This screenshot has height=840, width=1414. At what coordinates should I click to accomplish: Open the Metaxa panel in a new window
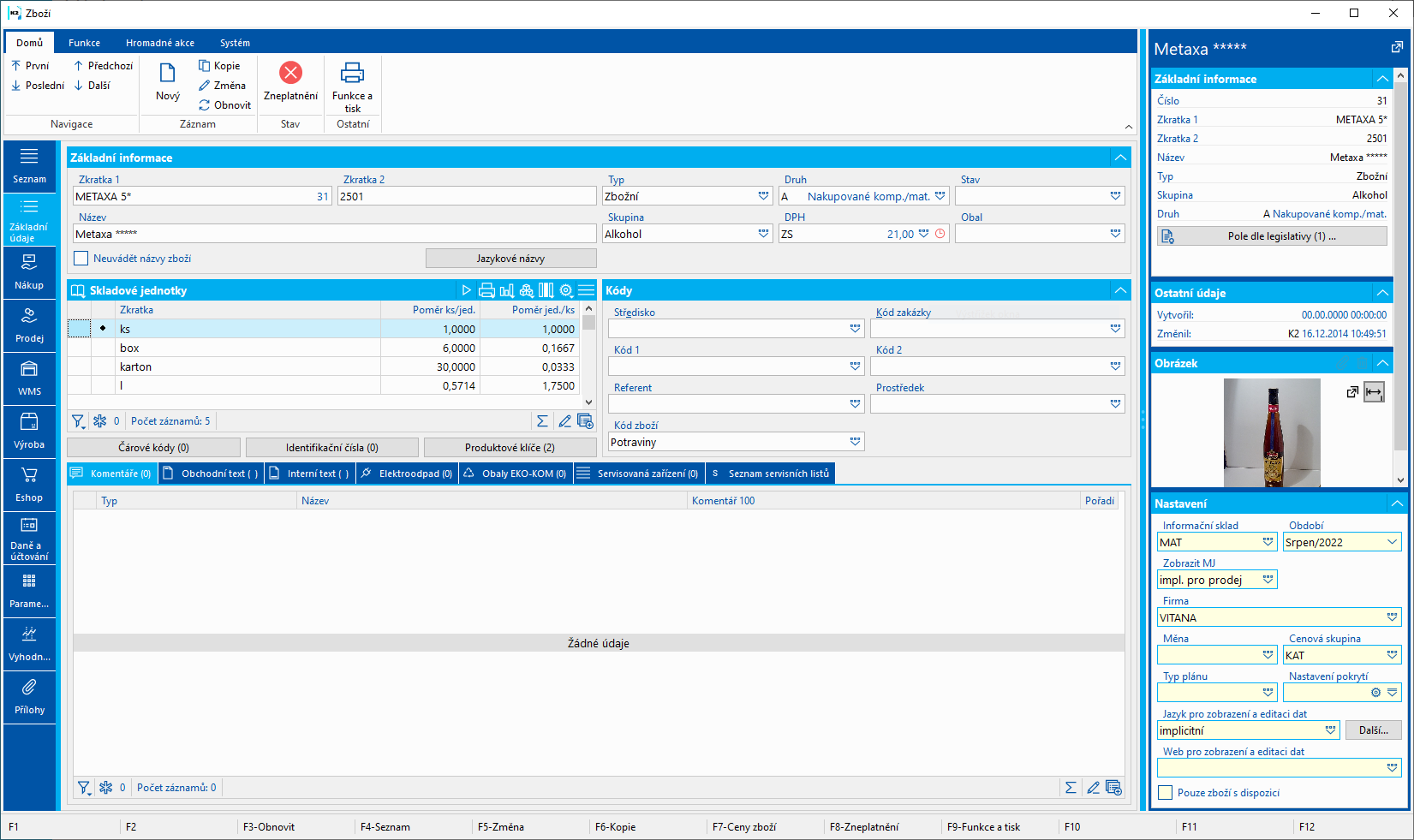[x=1397, y=48]
